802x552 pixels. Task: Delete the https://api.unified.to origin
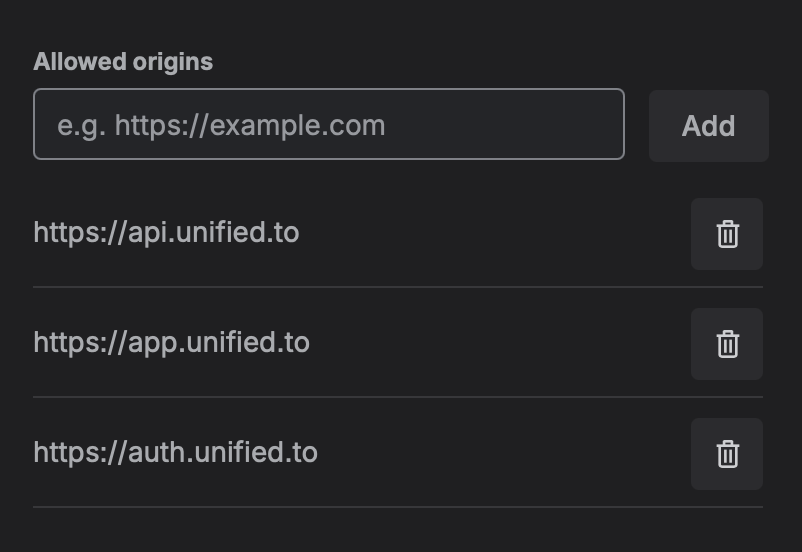coord(727,234)
